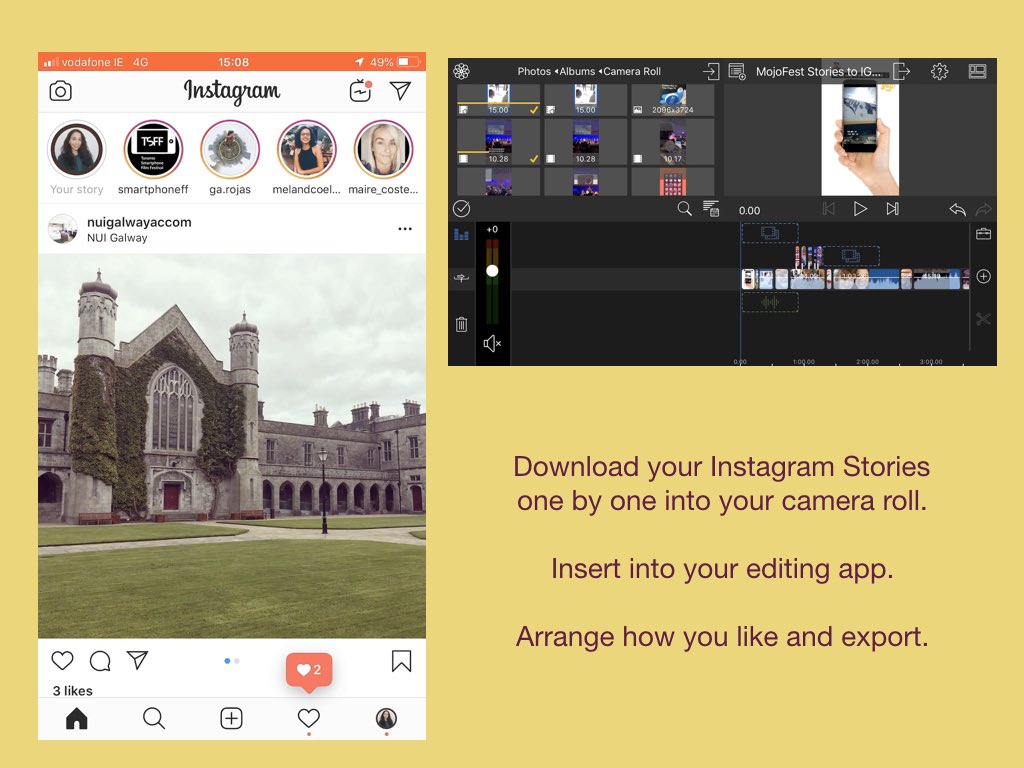
Task: Open new post plus tab
Action: [x=231, y=718]
